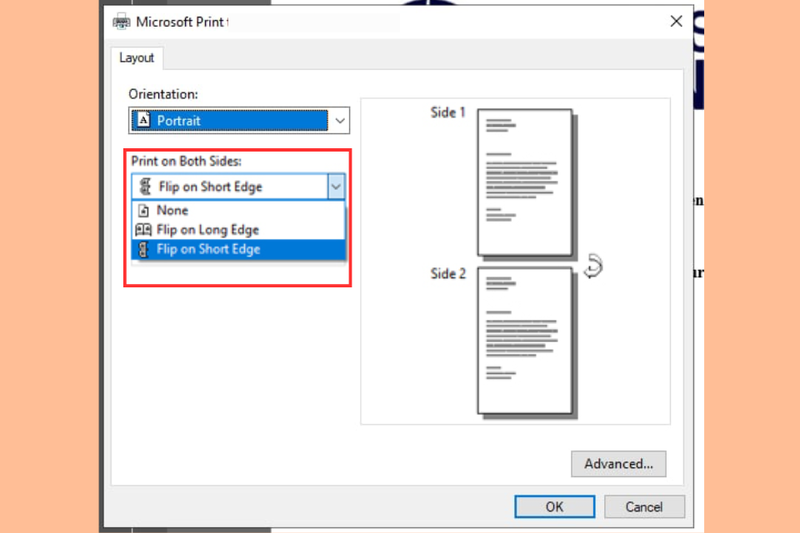Click the Side 1 page preview
The image size is (800, 533).
(x=525, y=182)
